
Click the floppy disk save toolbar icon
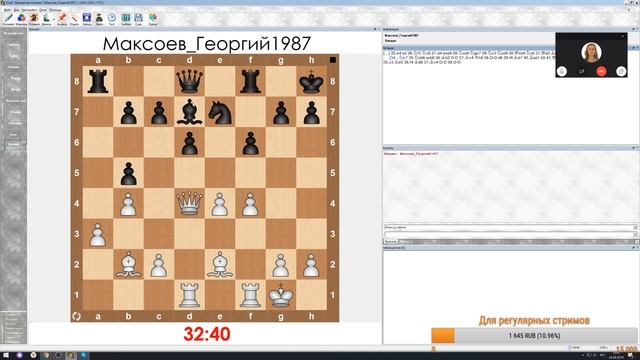138,18
